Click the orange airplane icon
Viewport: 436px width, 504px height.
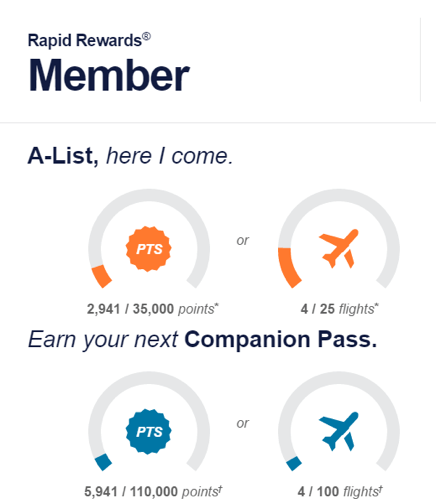click(339, 249)
